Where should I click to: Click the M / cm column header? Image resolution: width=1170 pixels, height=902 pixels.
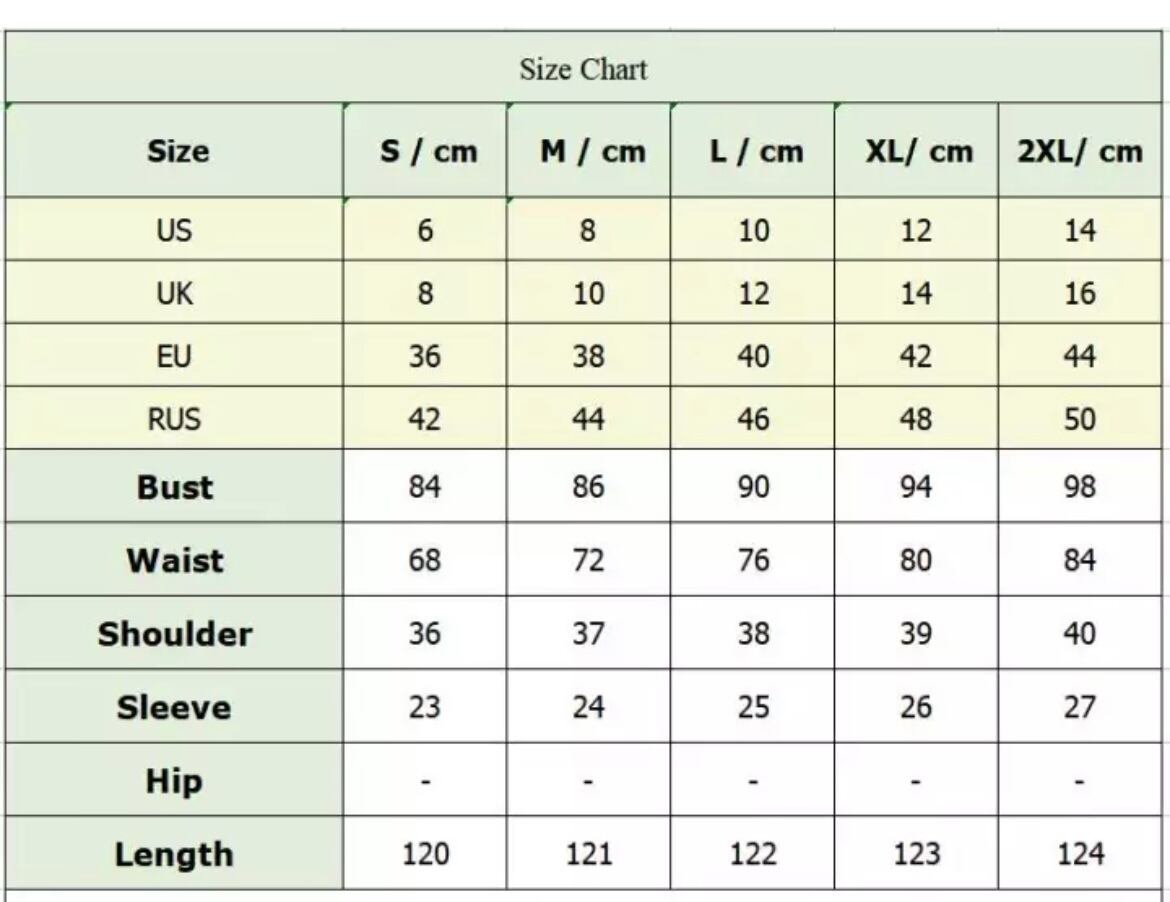[x=591, y=152]
